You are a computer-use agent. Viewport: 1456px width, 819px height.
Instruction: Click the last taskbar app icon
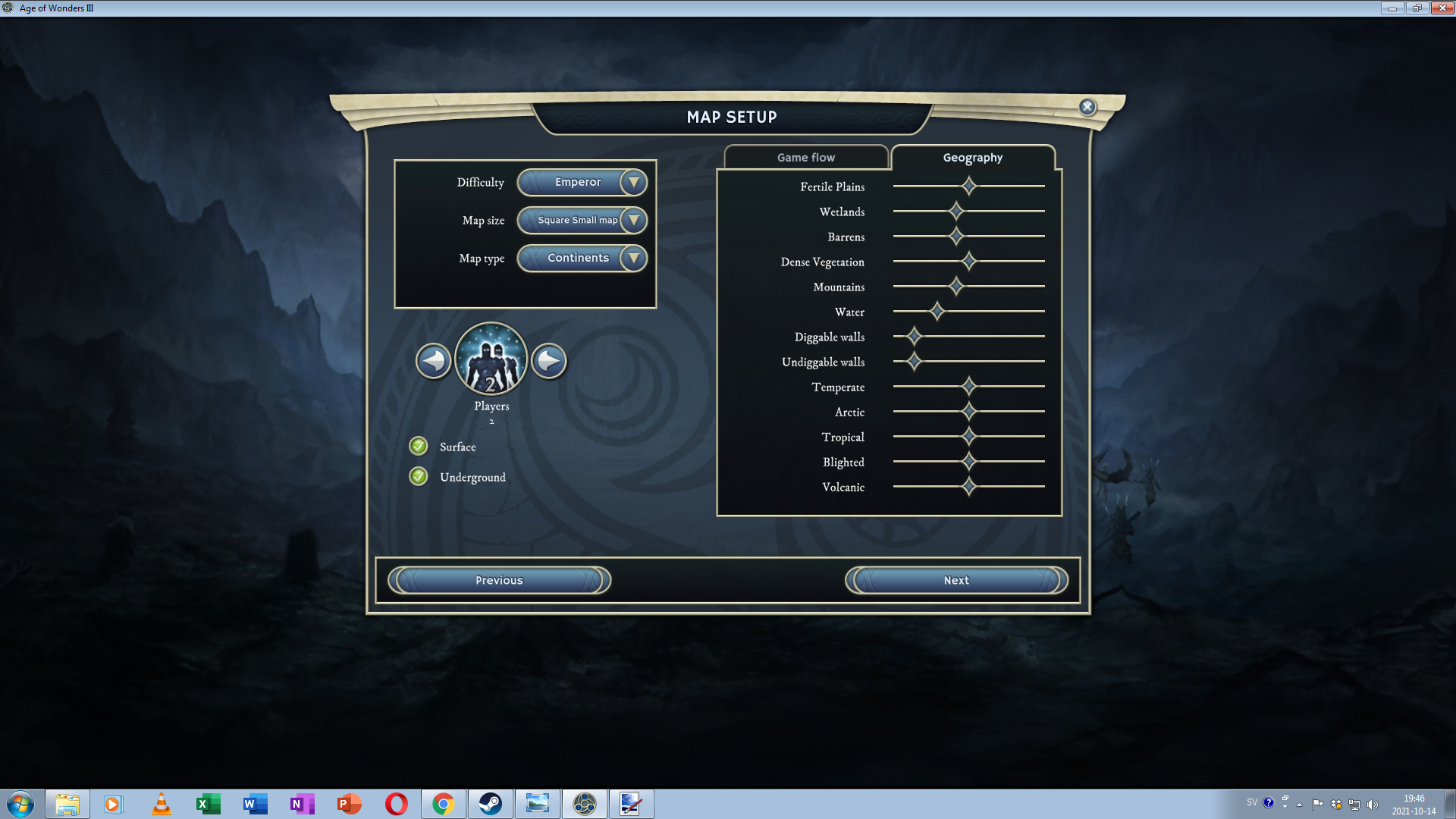tap(631, 804)
